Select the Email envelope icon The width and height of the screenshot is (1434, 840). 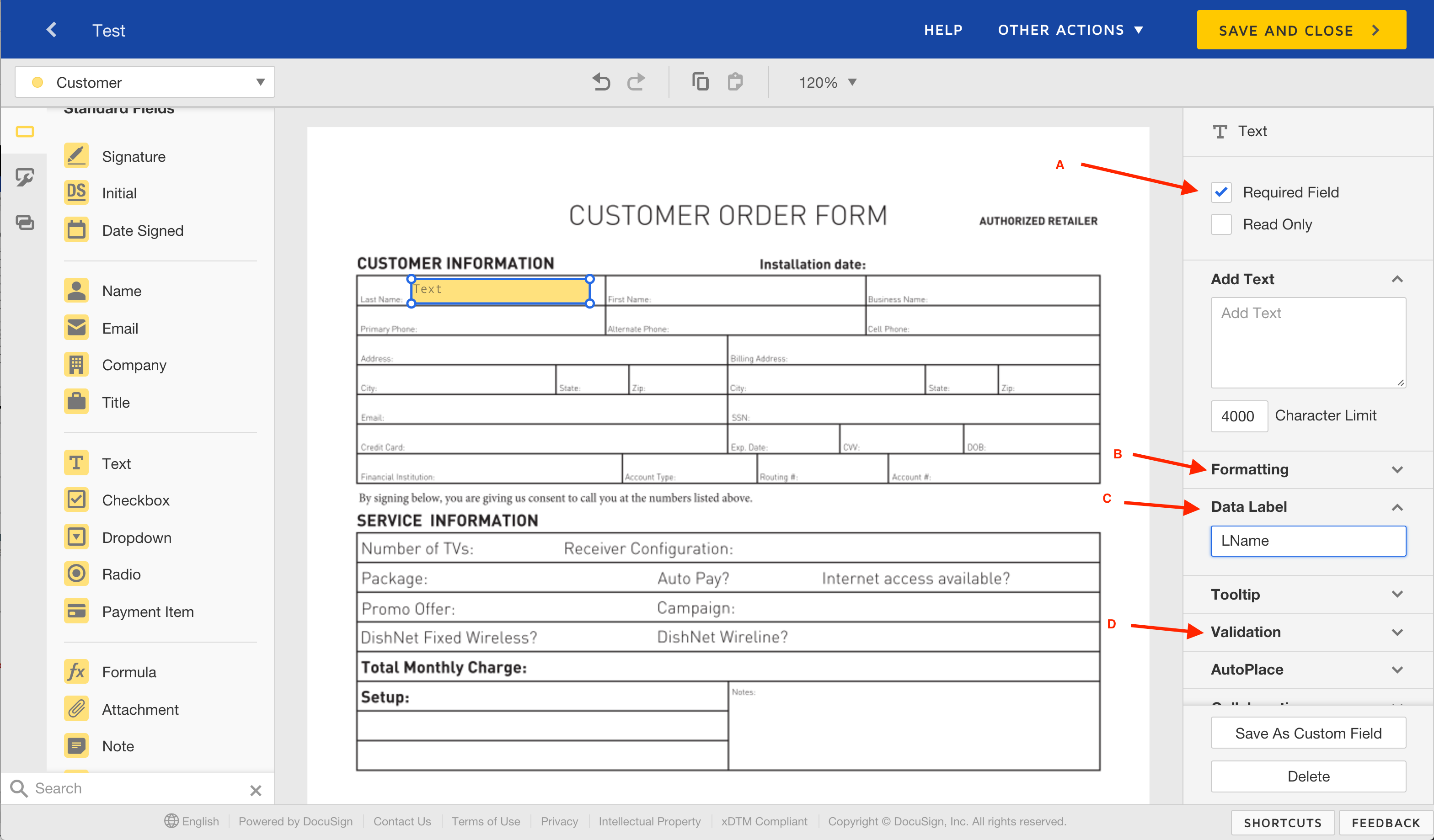(76, 328)
